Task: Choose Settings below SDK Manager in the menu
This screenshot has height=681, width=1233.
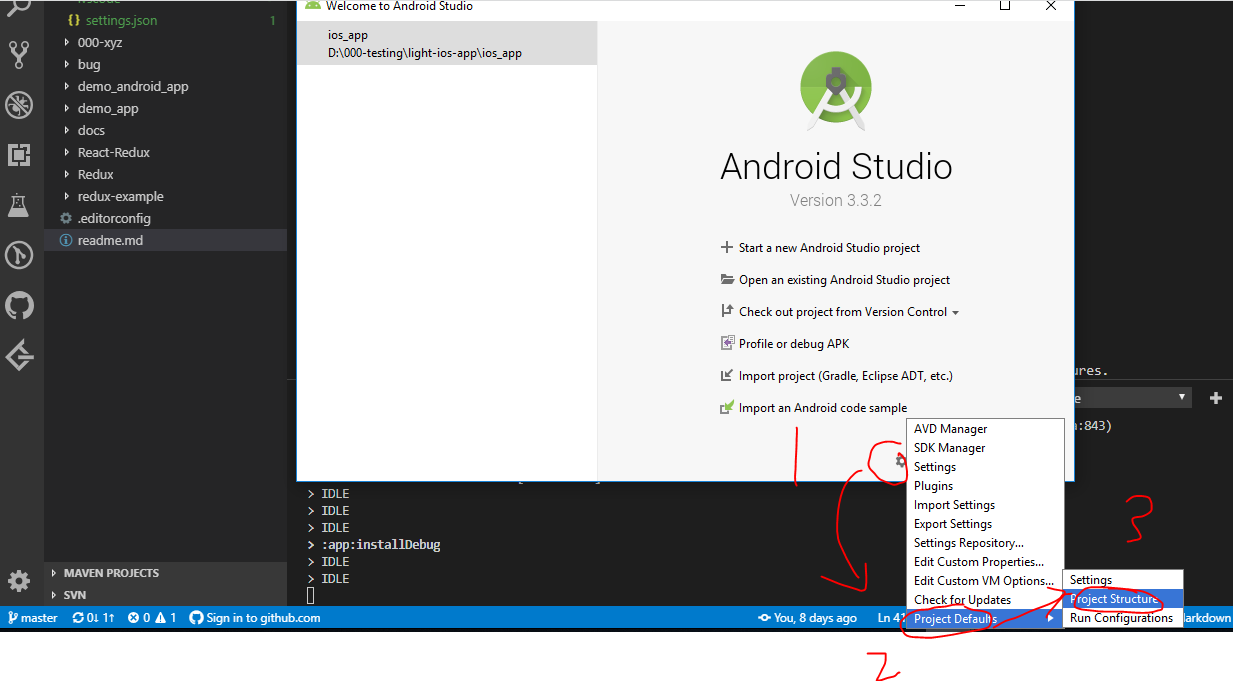Action: (985, 467)
